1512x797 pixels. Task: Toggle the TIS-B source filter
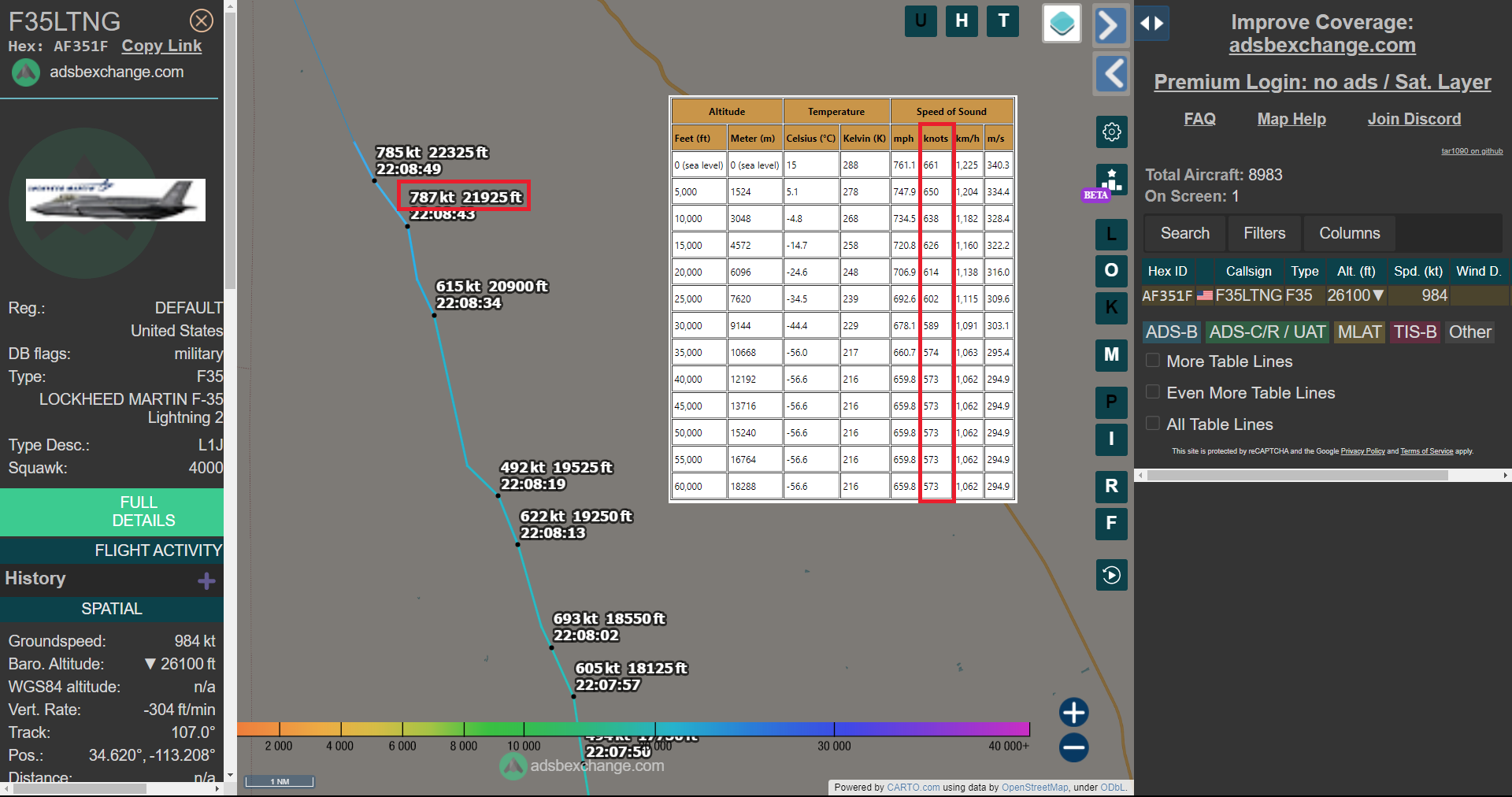click(x=1415, y=332)
